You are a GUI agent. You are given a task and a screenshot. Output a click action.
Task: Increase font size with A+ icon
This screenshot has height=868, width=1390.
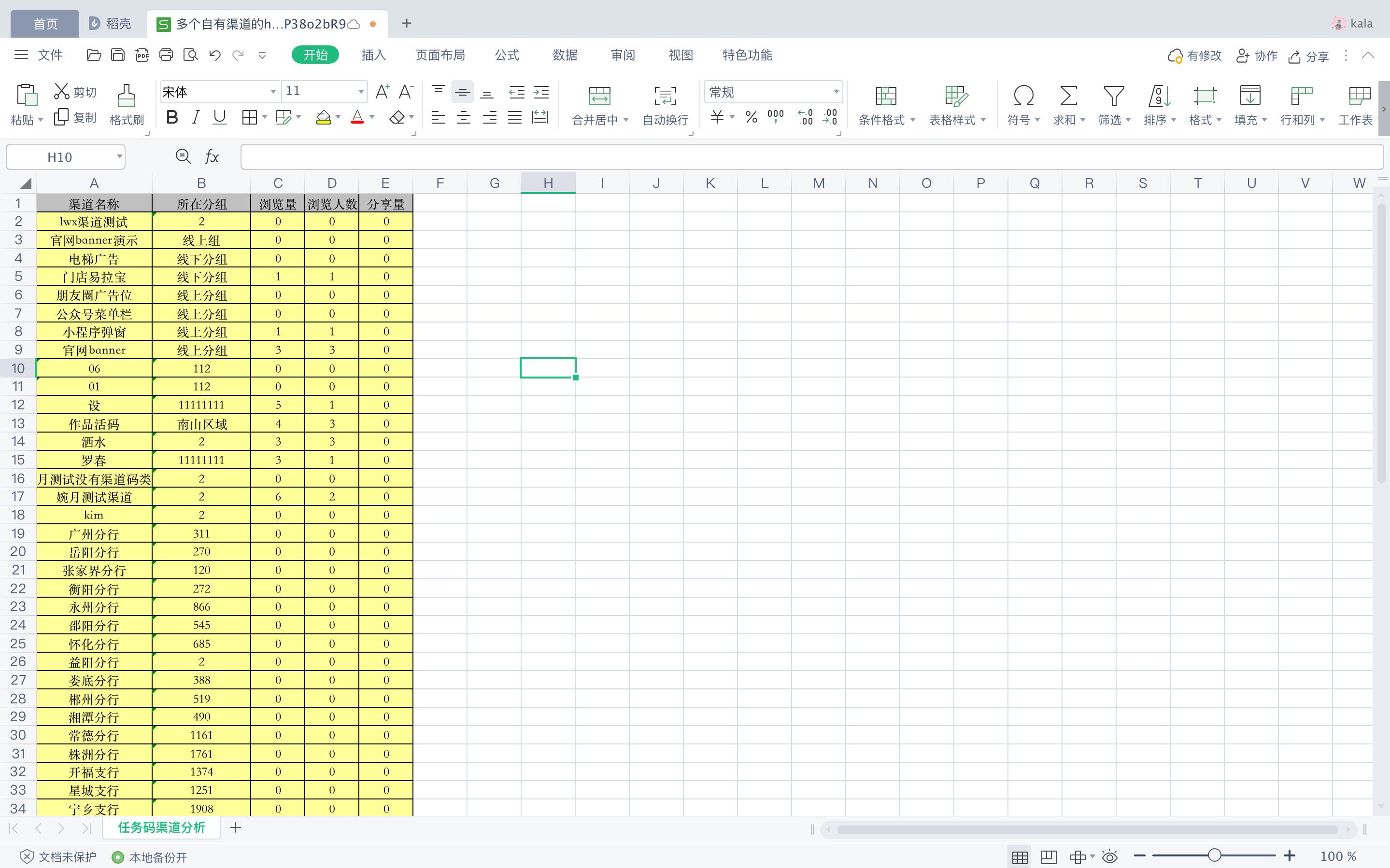[383, 91]
